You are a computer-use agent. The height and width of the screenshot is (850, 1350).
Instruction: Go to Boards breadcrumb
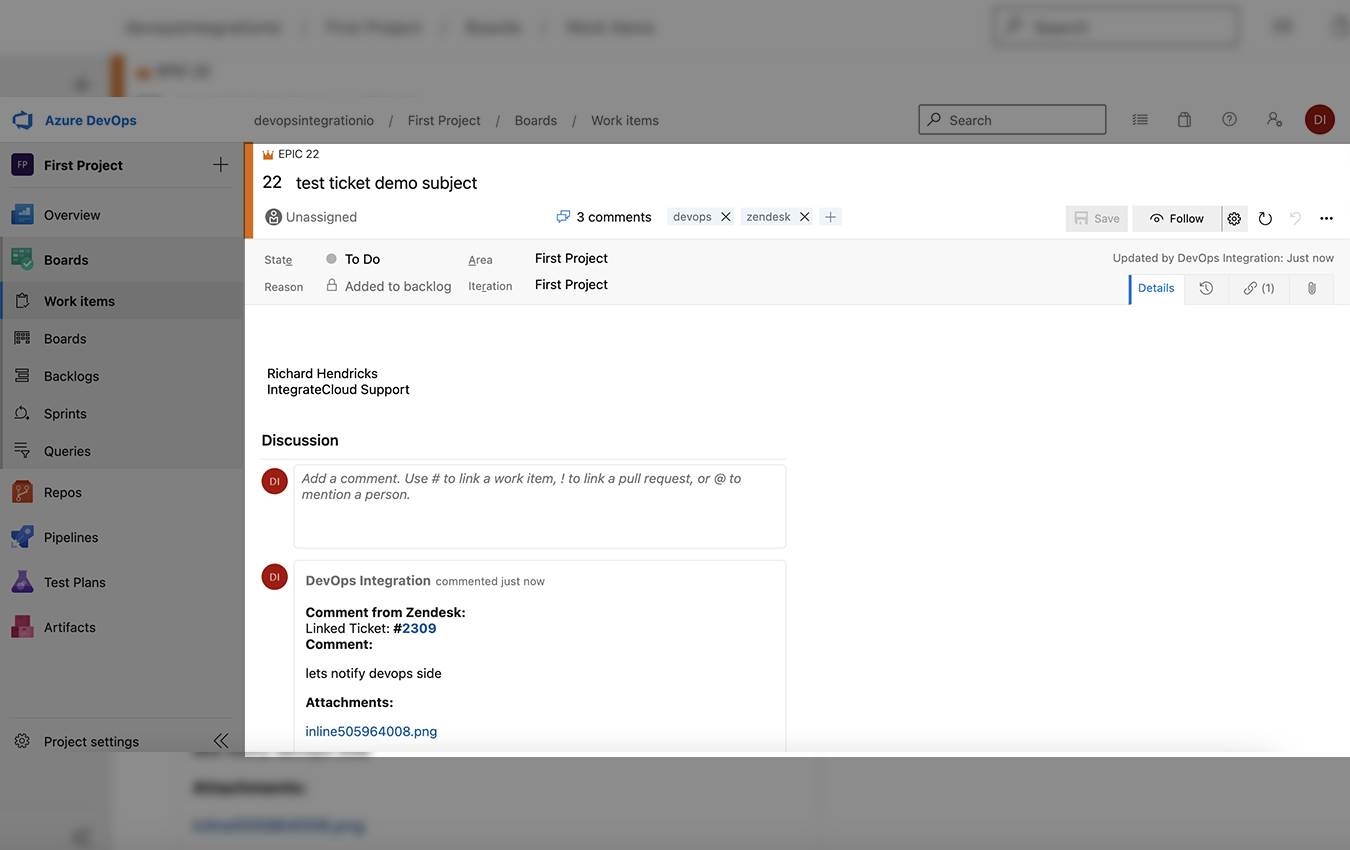tap(536, 120)
